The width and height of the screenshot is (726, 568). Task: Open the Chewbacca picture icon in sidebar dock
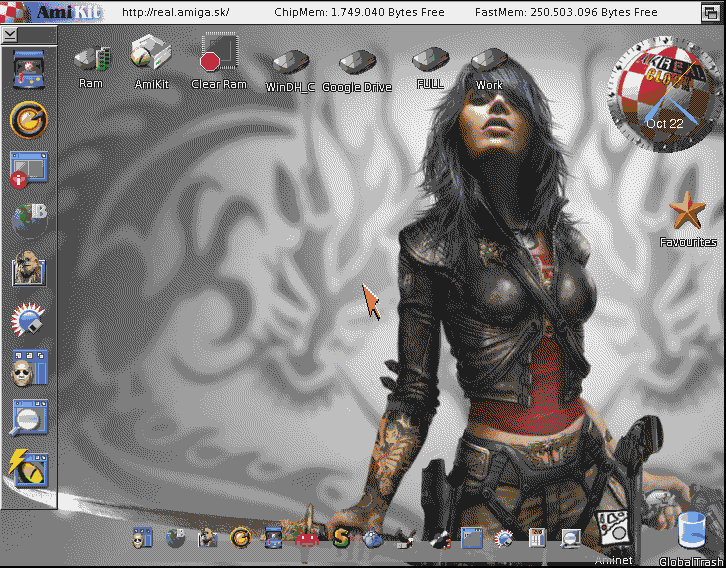[29, 268]
